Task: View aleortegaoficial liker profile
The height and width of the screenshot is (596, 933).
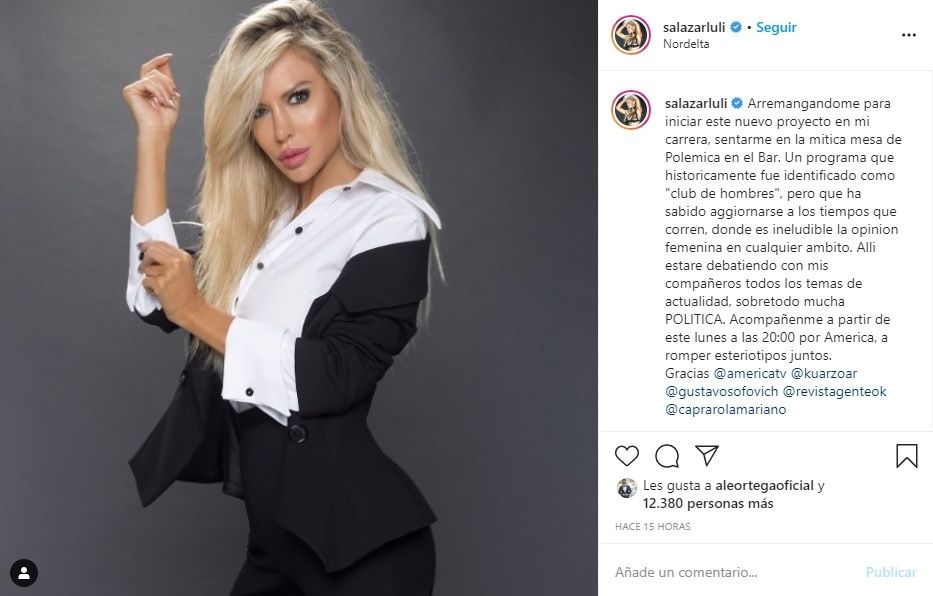Action: tap(765, 485)
